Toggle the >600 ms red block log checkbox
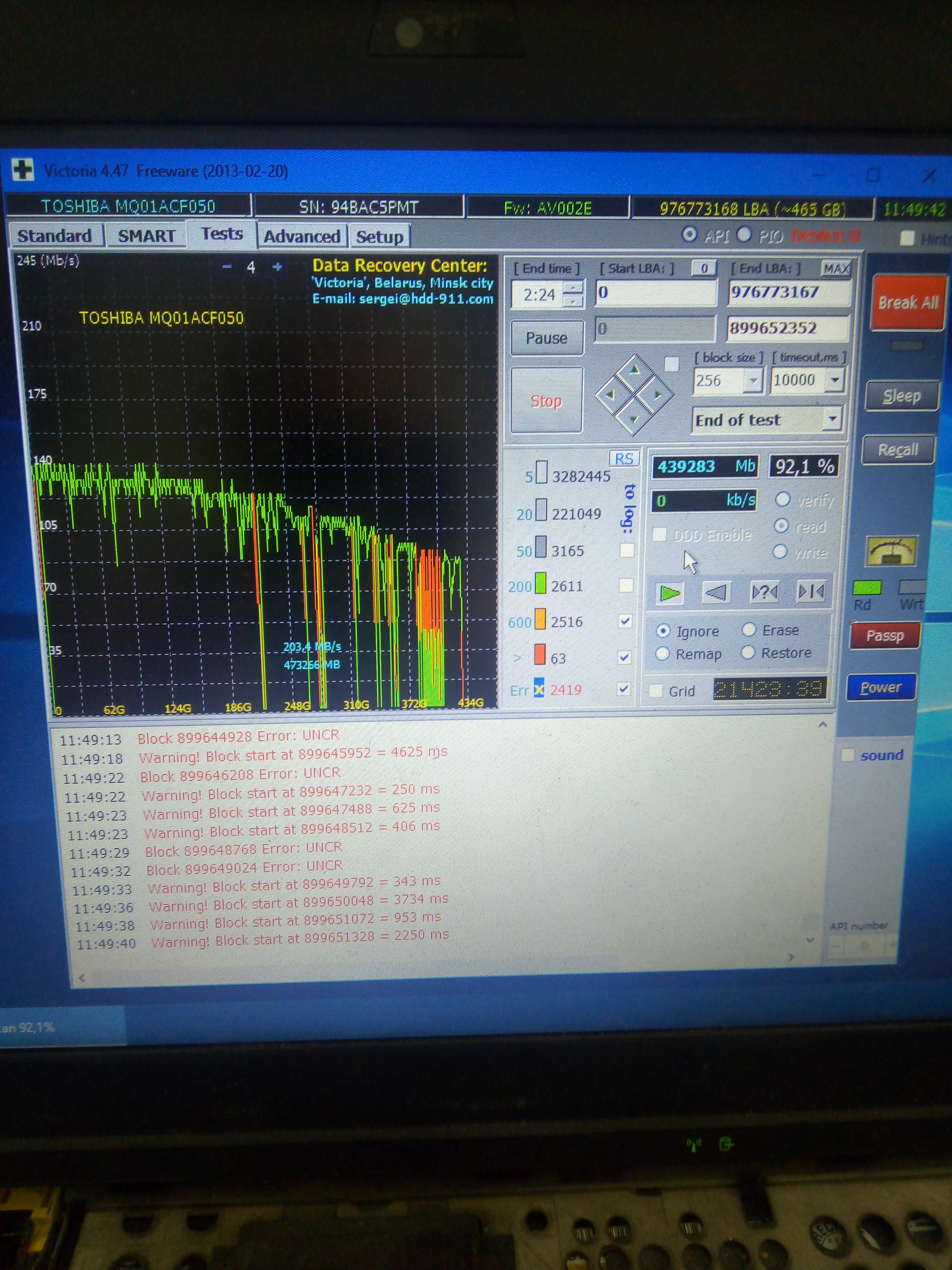Image resolution: width=952 pixels, height=1270 pixels. click(x=625, y=657)
